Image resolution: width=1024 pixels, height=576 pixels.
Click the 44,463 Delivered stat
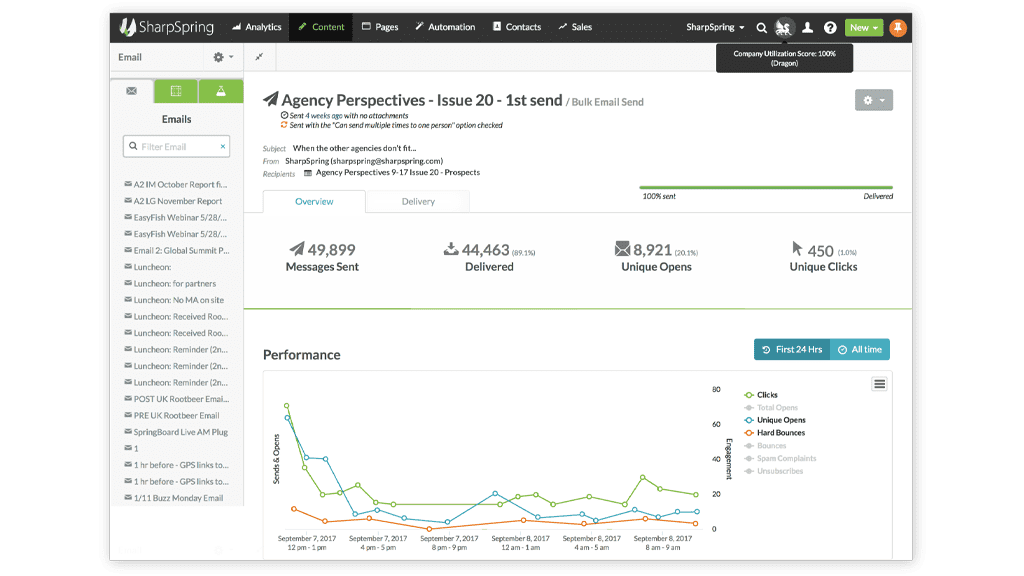tap(489, 257)
